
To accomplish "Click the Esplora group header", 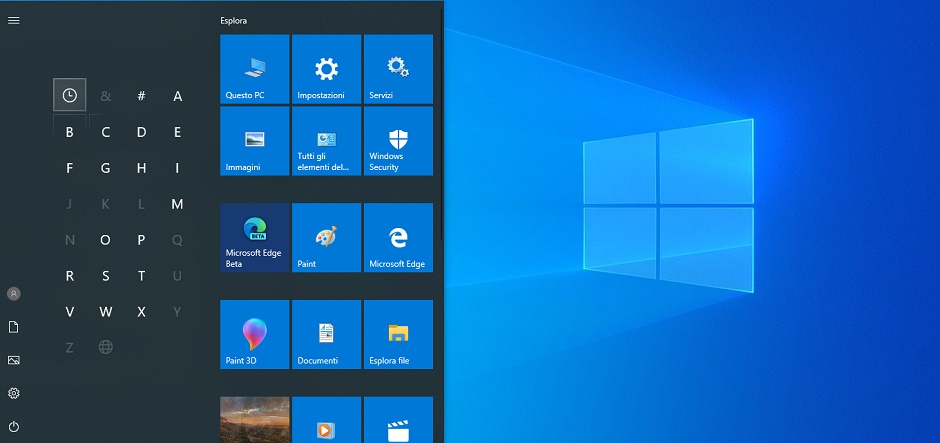I will 233,20.
